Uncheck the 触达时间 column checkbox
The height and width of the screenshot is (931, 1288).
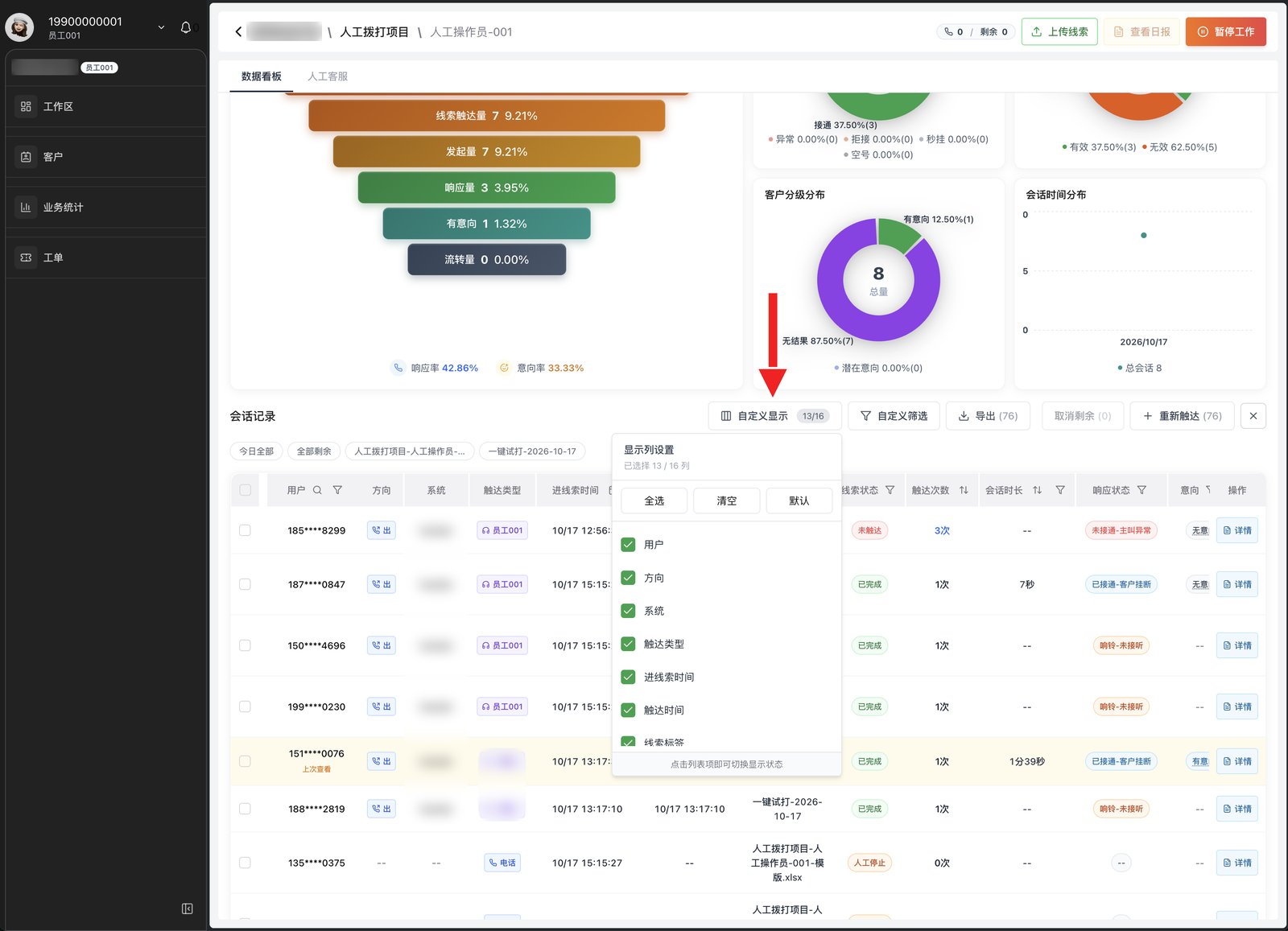tap(629, 710)
